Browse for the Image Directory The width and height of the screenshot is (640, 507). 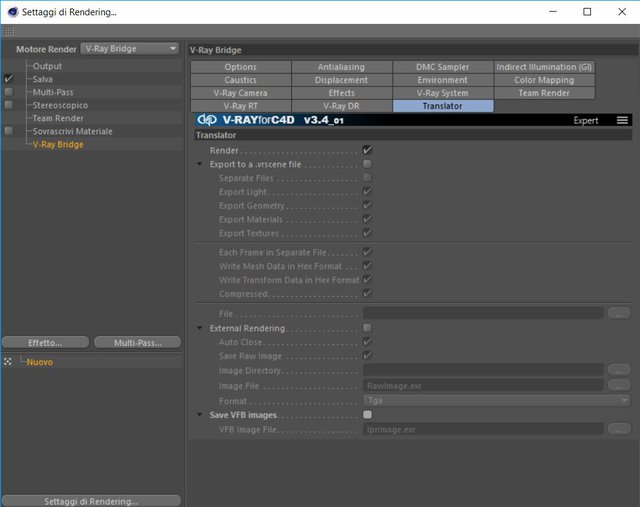point(619,370)
